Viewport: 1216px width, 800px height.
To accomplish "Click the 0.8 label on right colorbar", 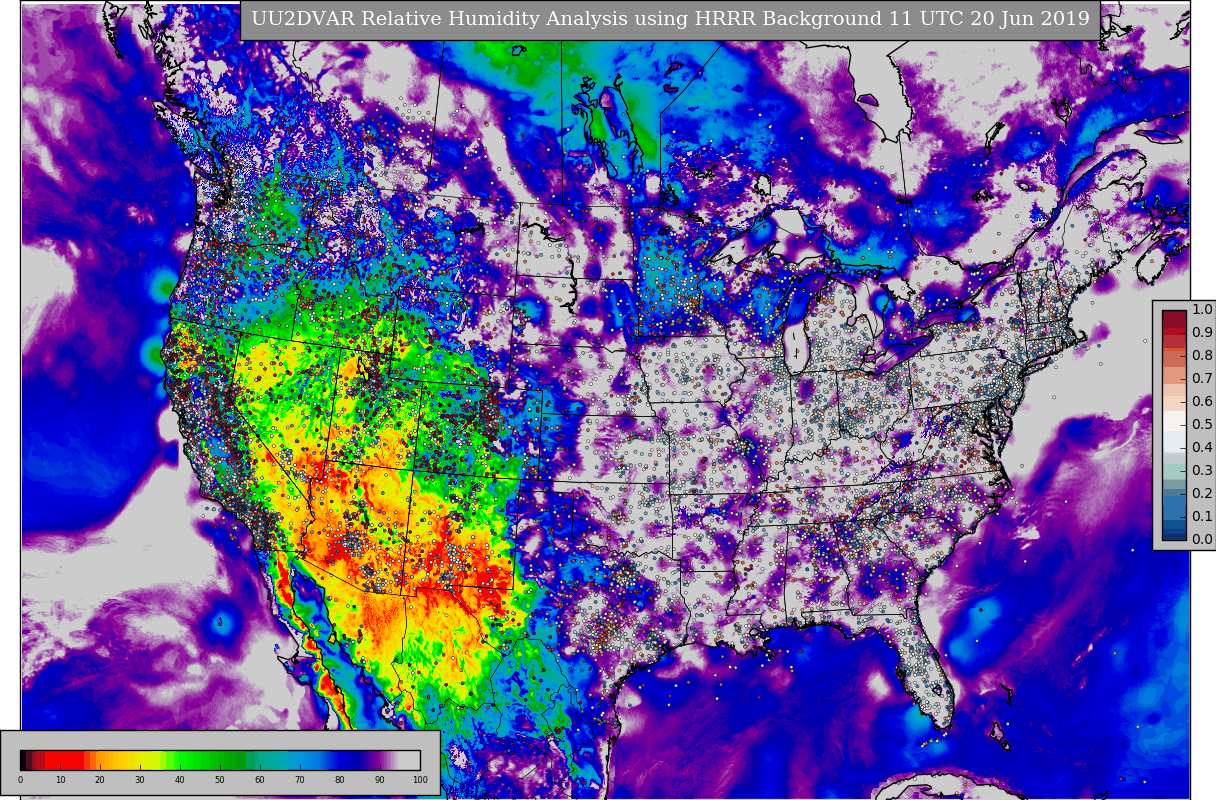I will [x=1202, y=355].
